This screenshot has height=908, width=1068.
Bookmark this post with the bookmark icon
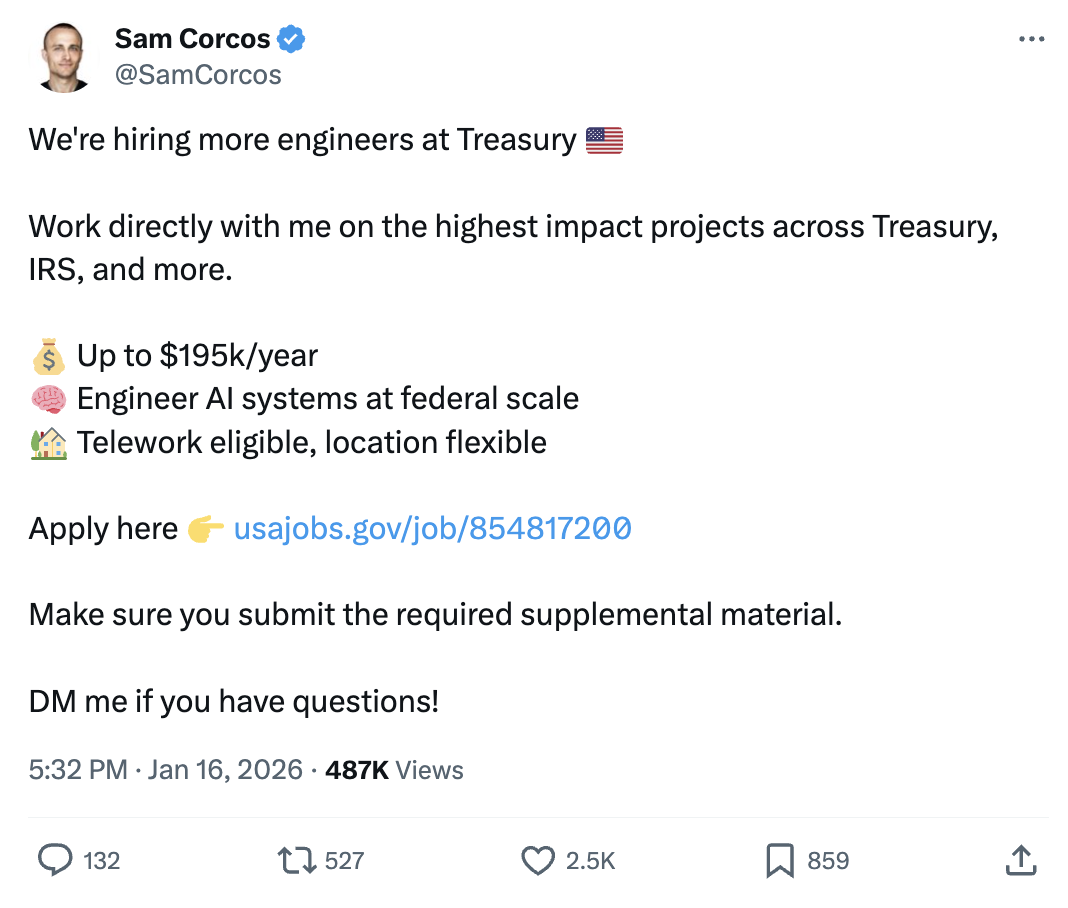pos(781,860)
